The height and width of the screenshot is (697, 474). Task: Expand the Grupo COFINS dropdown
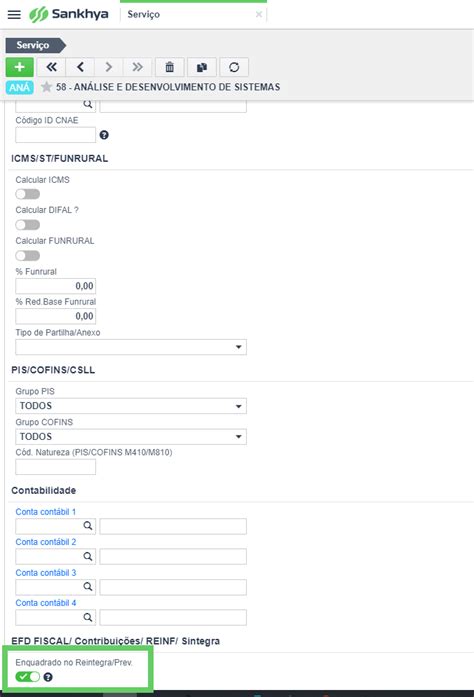point(131,437)
